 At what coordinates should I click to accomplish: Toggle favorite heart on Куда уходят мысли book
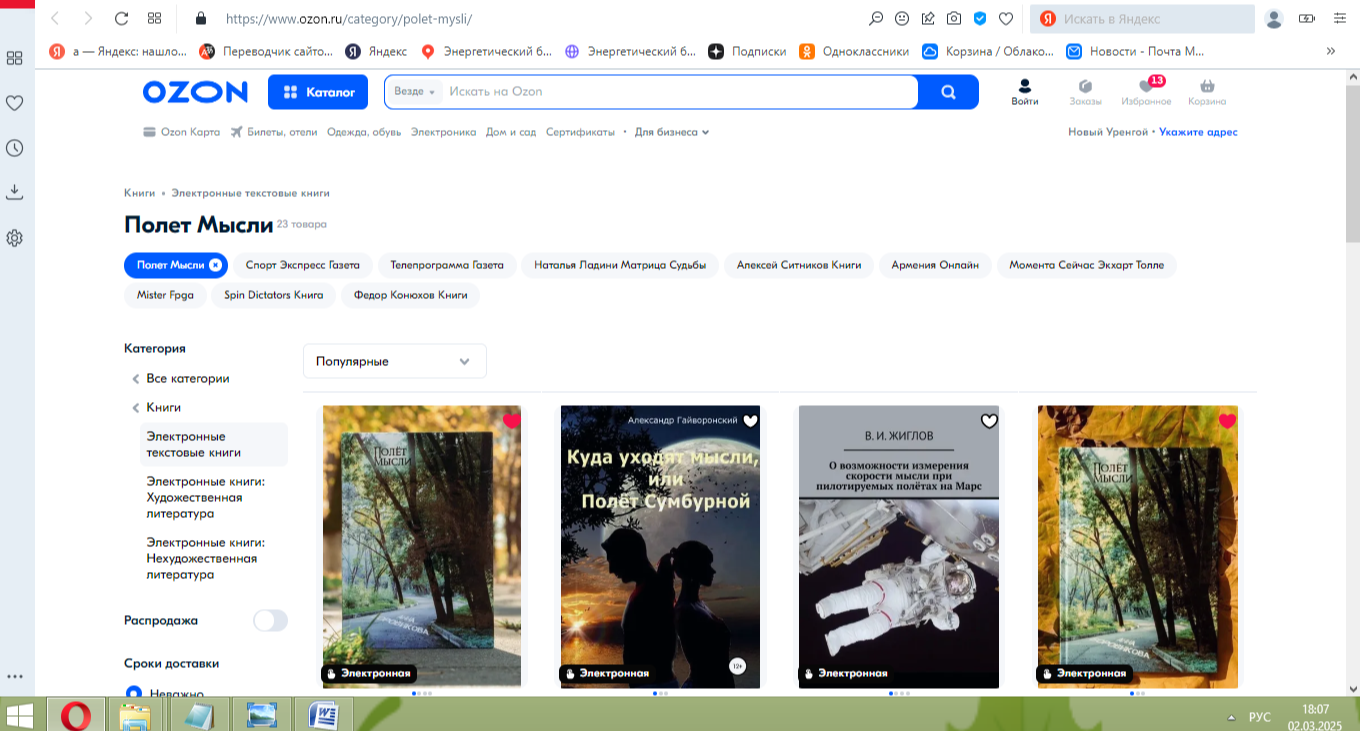pos(750,421)
